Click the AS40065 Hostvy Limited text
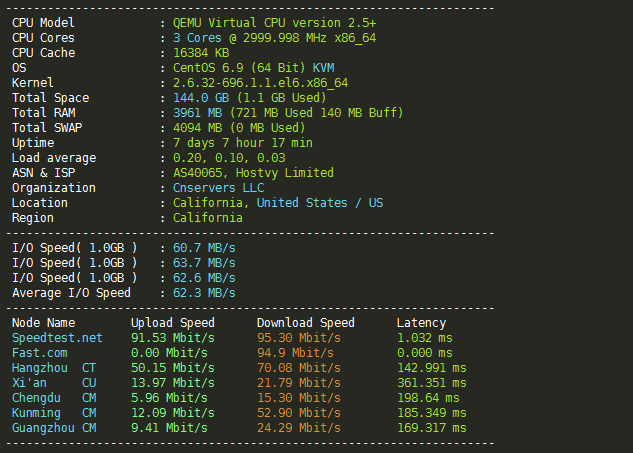This screenshot has height=453, width=633. coord(253,173)
